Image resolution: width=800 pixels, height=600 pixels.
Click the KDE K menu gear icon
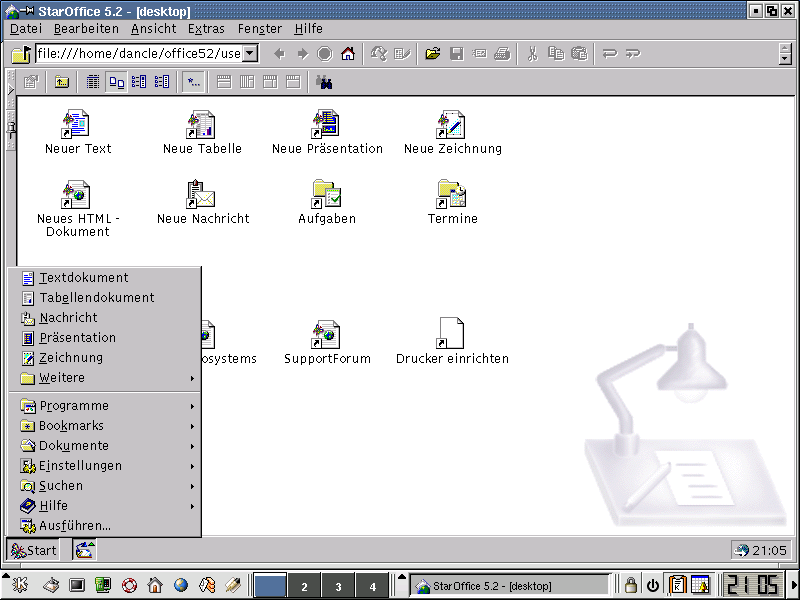click(x=19, y=585)
